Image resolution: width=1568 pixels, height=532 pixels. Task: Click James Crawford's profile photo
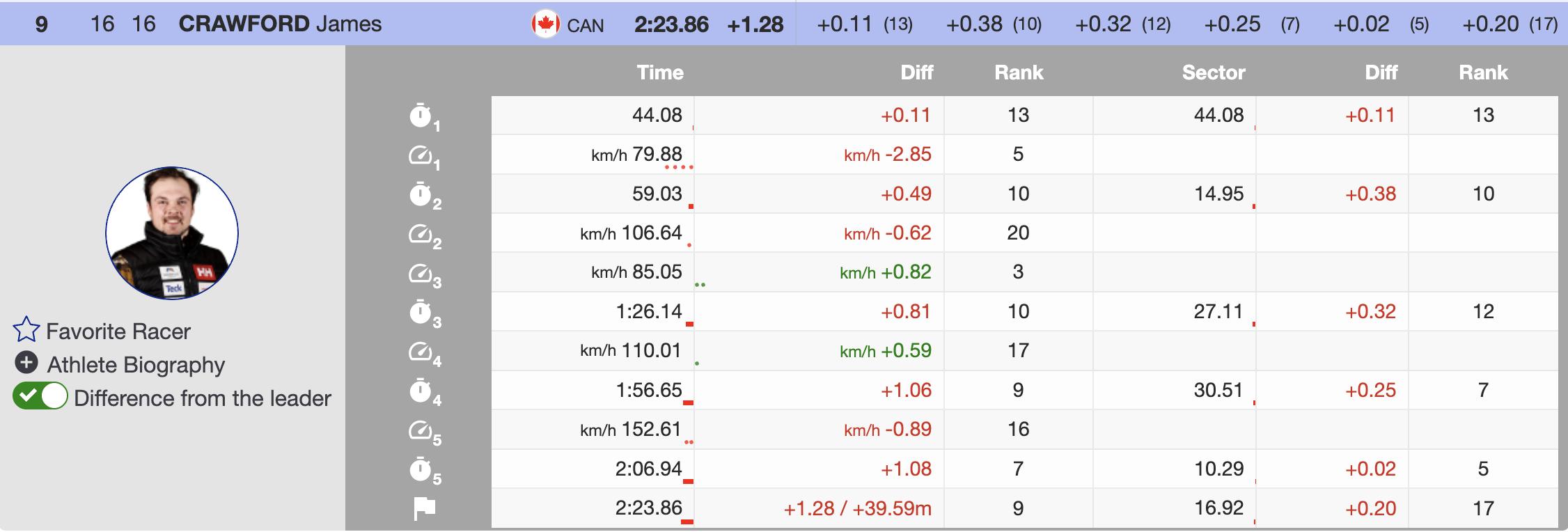(x=172, y=233)
